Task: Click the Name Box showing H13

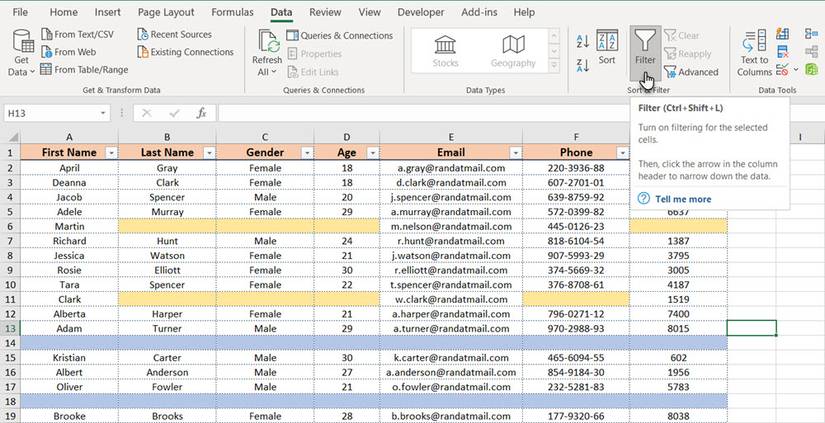Action: click(x=55, y=114)
